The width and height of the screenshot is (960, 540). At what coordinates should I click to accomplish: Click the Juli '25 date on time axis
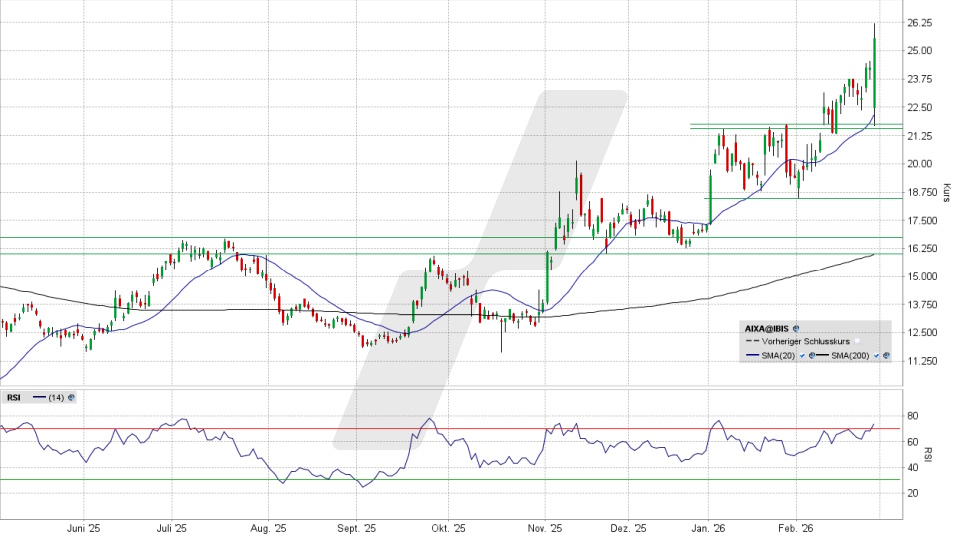(x=172, y=529)
